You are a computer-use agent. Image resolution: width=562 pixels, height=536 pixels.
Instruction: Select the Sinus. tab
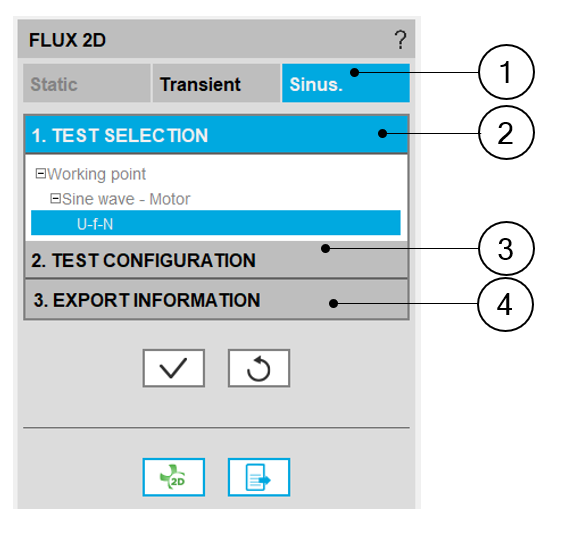point(346,84)
